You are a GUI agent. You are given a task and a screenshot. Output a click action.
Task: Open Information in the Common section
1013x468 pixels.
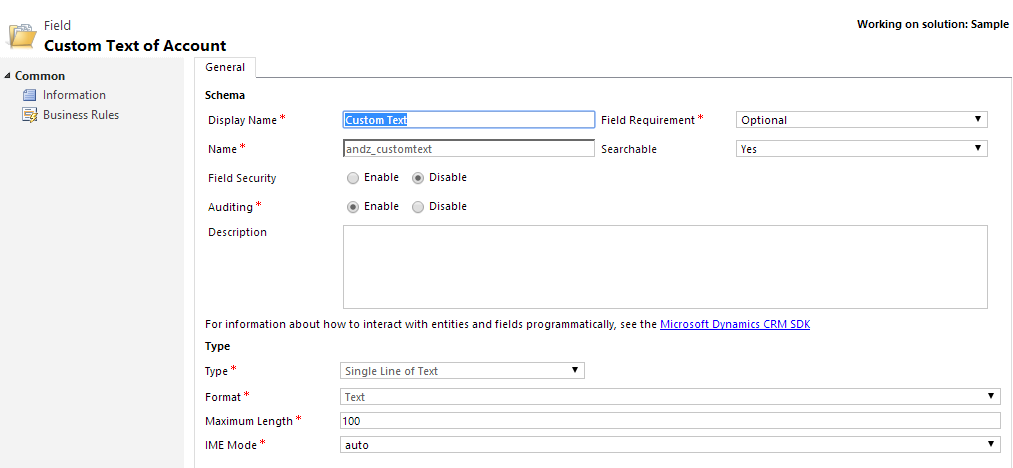pos(74,95)
